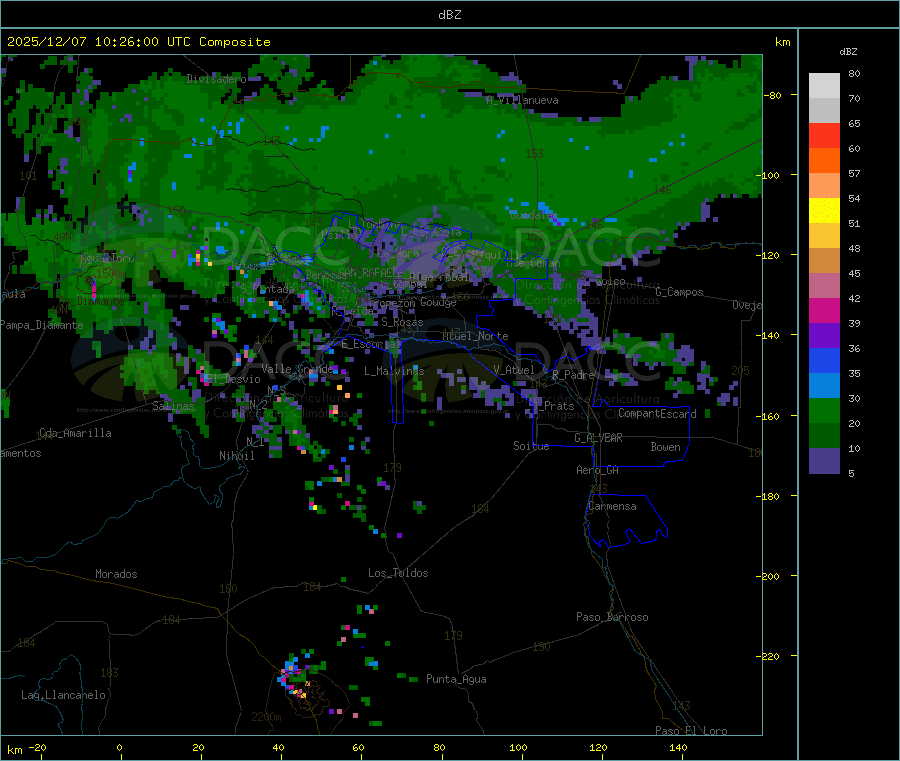Select the purple 36 dBZ legend swatch
Screen dimensions: 900x761
tap(824, 336)
